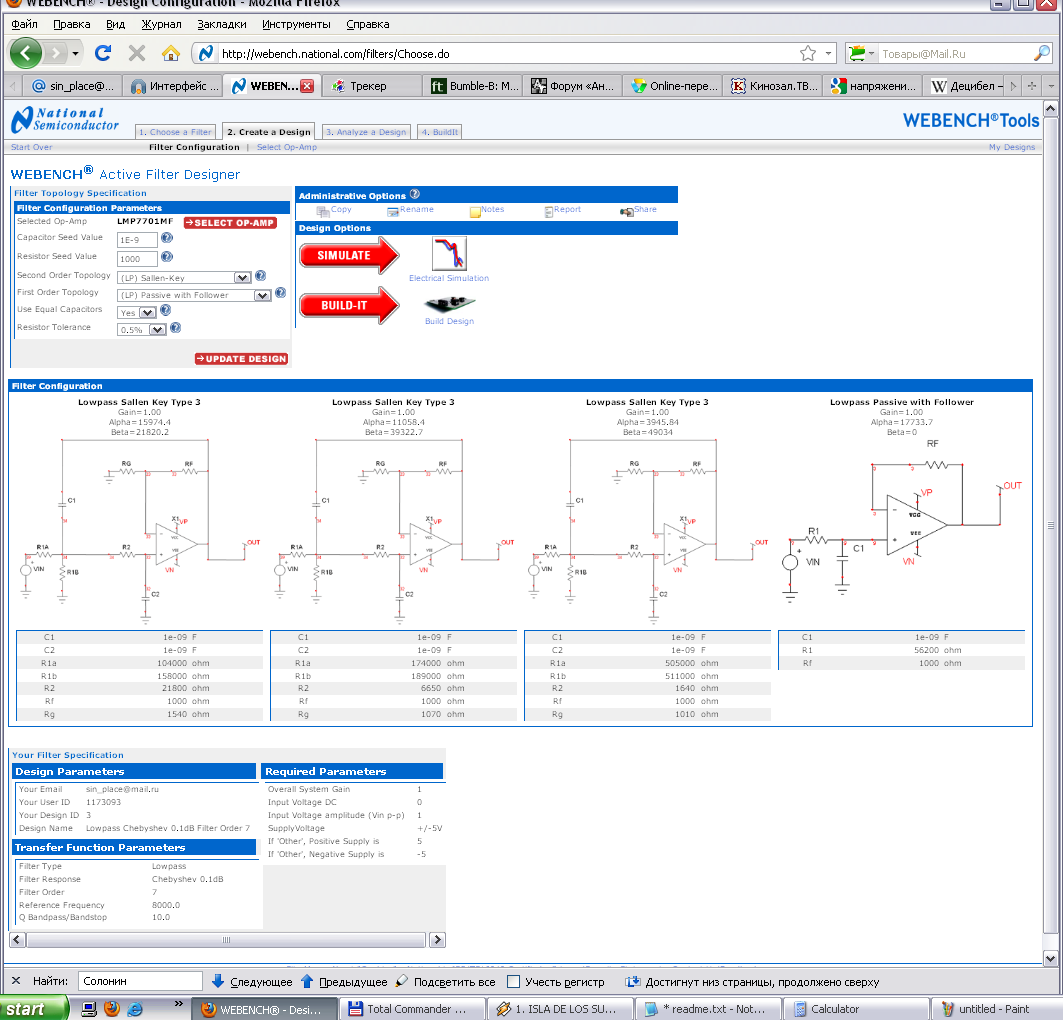Screen dimensions: 1063x1020
Task: Click the Capacitor Seed Value field
Action: click(137, 240)
